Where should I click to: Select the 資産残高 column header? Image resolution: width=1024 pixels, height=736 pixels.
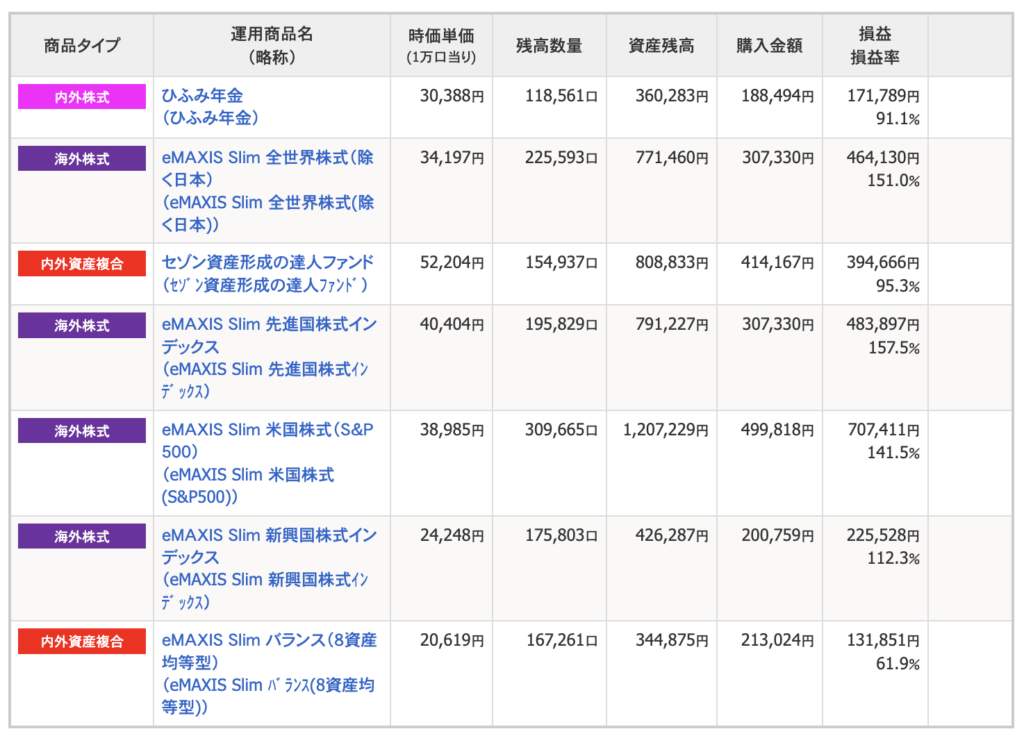click(661, 46)
